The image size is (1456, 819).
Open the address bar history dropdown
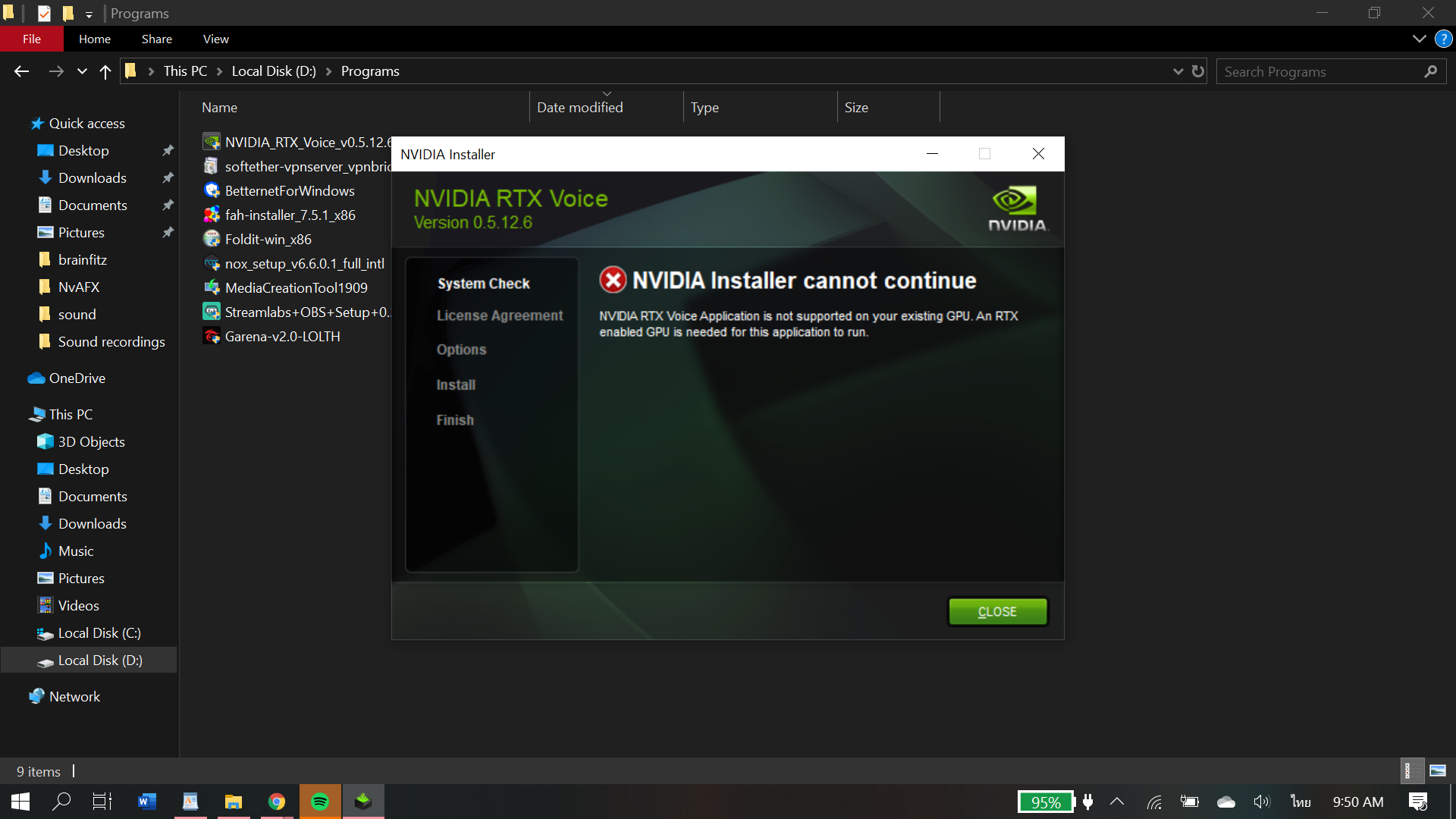pos(1178,71)
